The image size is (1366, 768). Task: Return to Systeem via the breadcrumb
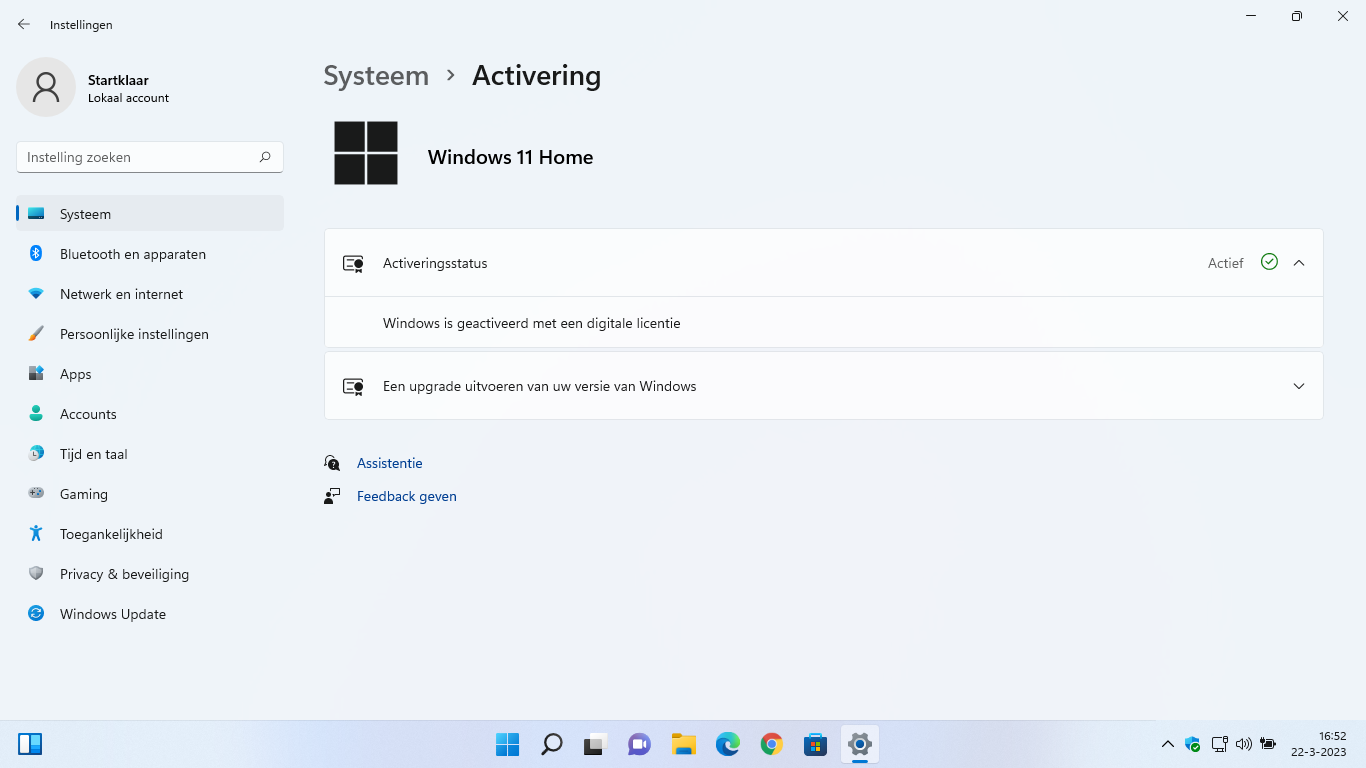point(376,76)
